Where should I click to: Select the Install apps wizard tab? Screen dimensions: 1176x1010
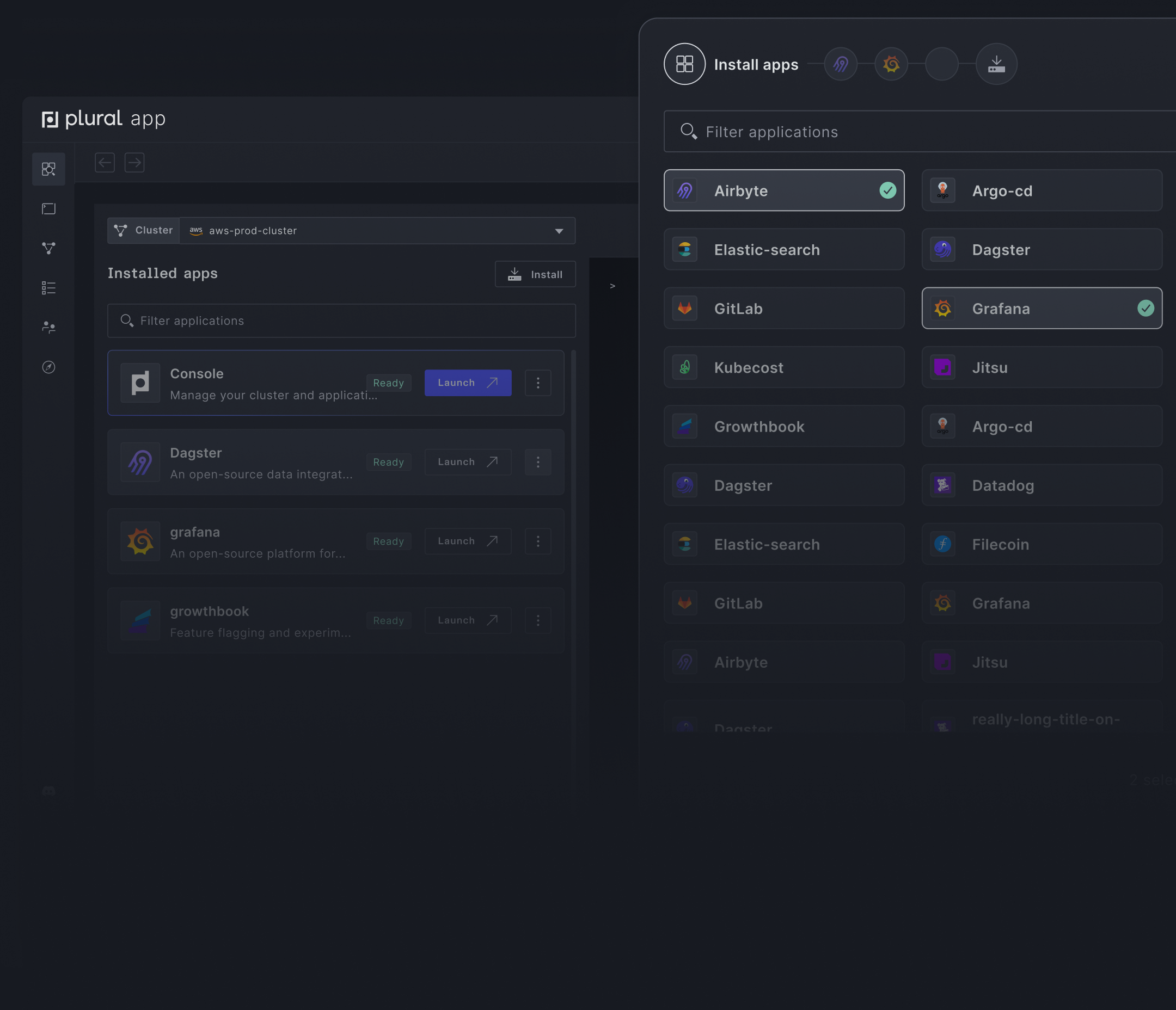pyautogui.click(x=684, y=64)
